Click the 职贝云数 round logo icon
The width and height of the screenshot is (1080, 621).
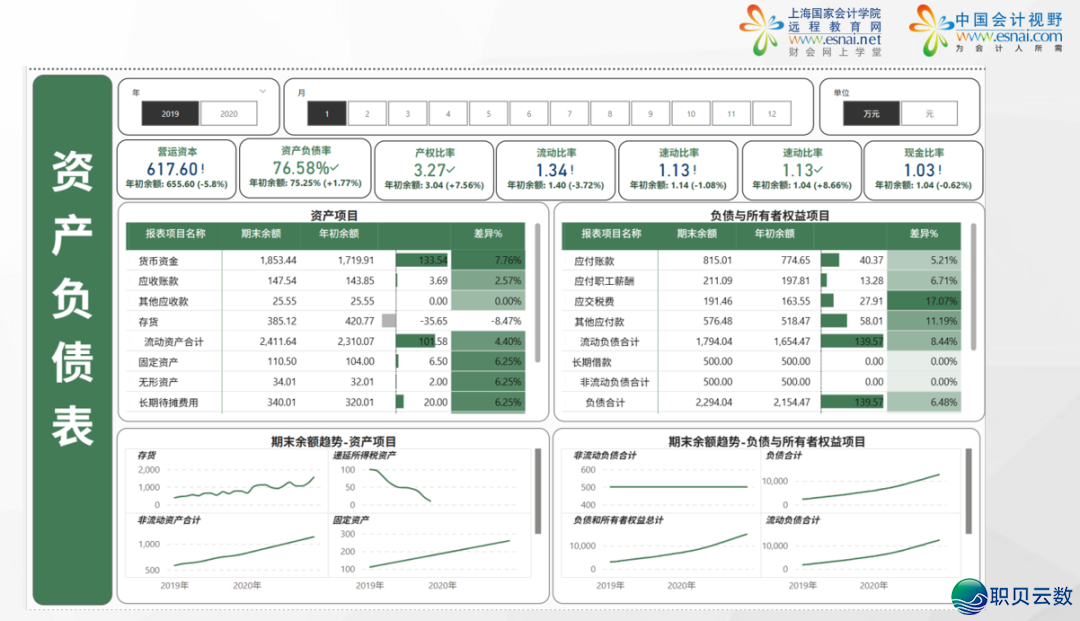[967, 596]
